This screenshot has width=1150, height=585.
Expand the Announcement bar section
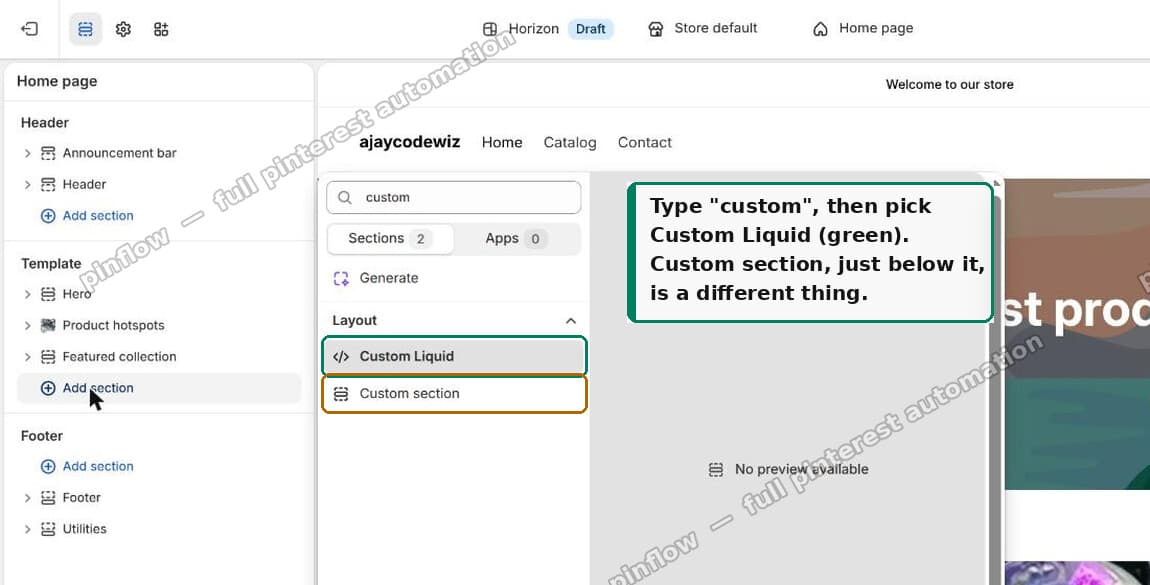click(x=28, y=153)
